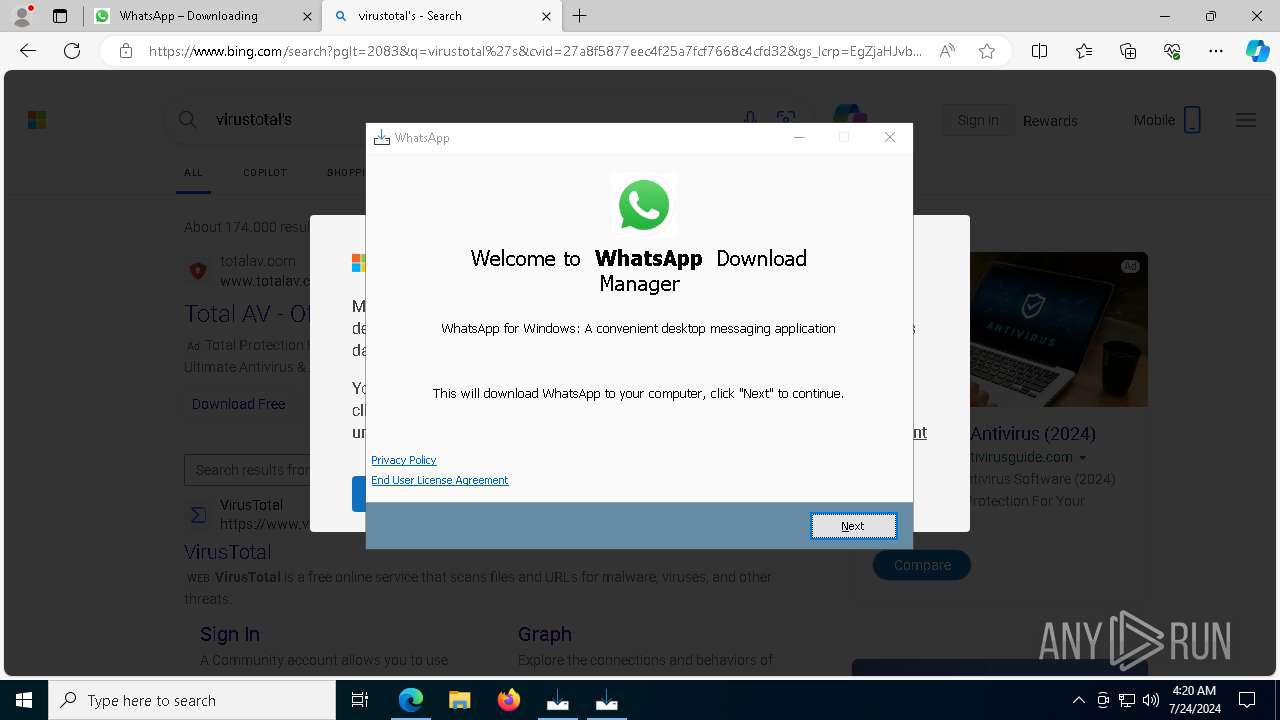Click the taskbar search box
Image resolution: width=1280 pixels, height=720 pixels.
coord(192,700)
